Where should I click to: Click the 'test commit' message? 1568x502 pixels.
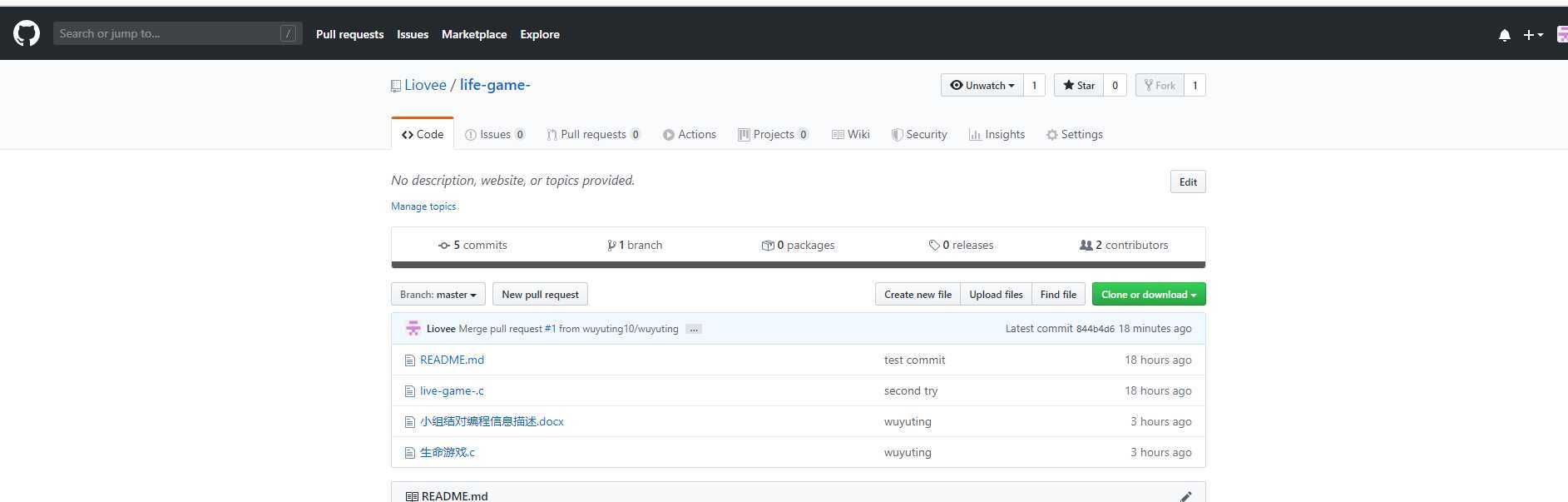(914, 360)
